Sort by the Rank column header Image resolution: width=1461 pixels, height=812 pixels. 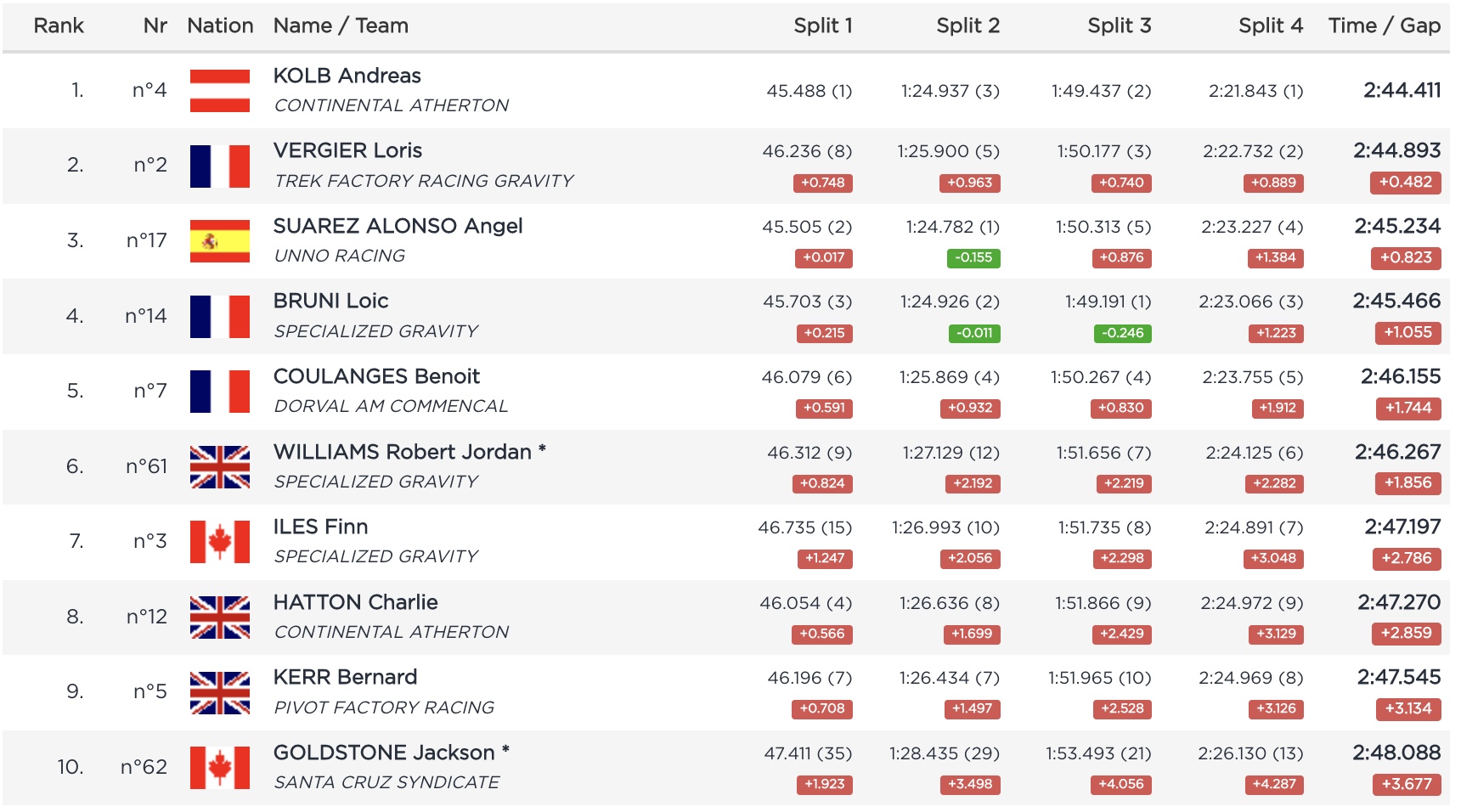point(59,25)
